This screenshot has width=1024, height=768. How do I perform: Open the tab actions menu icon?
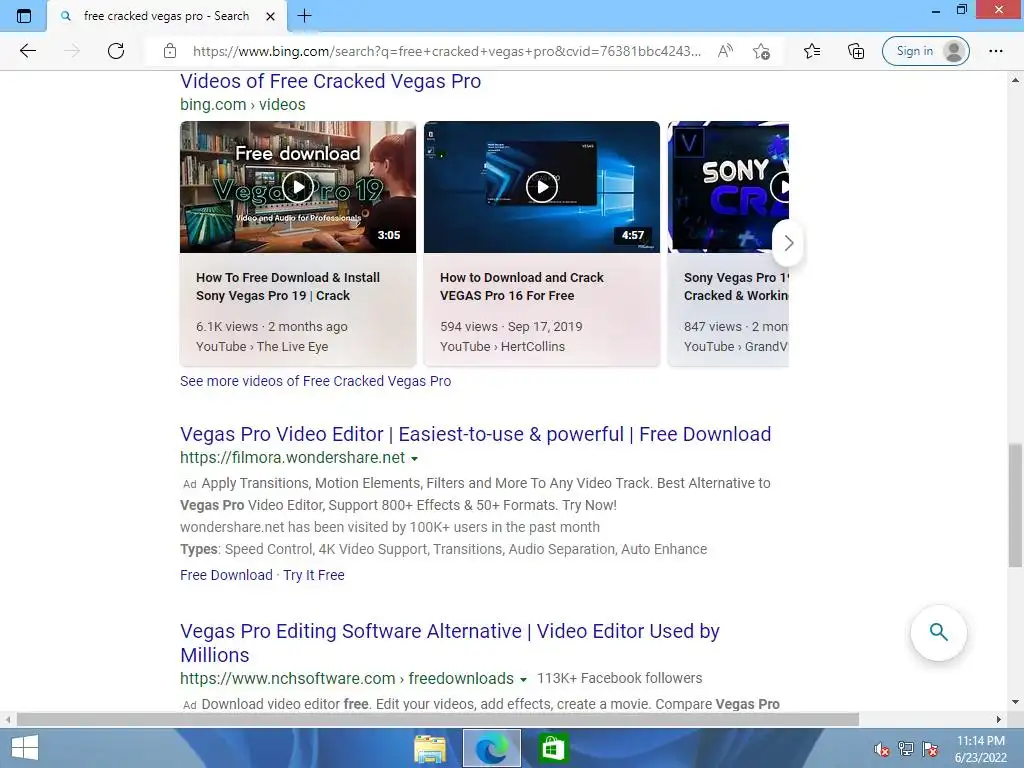tap(24, 16)
